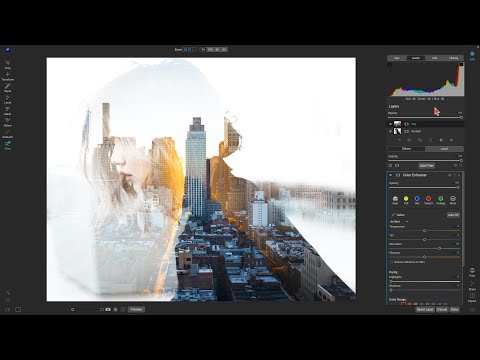Screen dimensions: 480x360
Task: Switch to the Info tab
Action: click(x=435, y=58)
